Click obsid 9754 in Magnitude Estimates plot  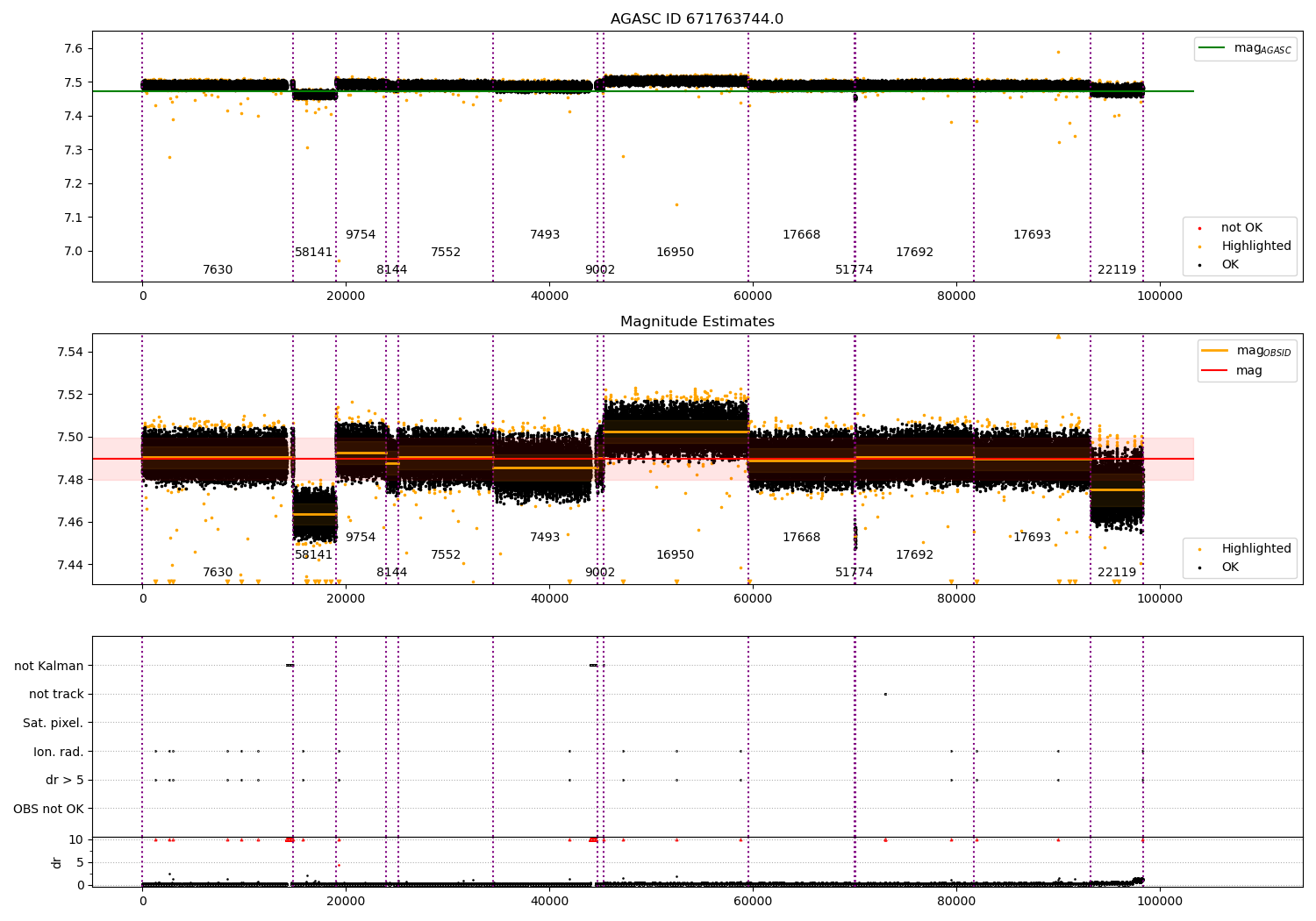(x=361, y=538)
